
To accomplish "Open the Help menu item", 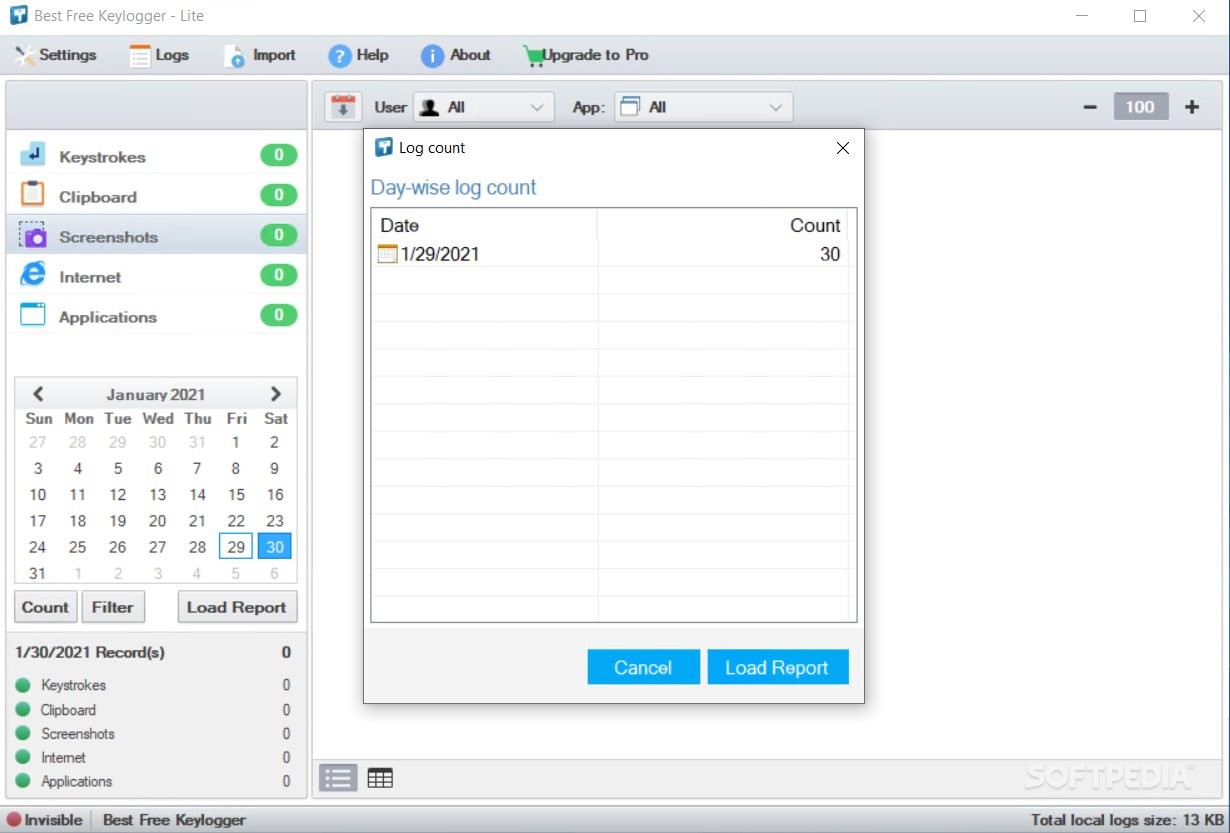I will click(x=358, y=55).
